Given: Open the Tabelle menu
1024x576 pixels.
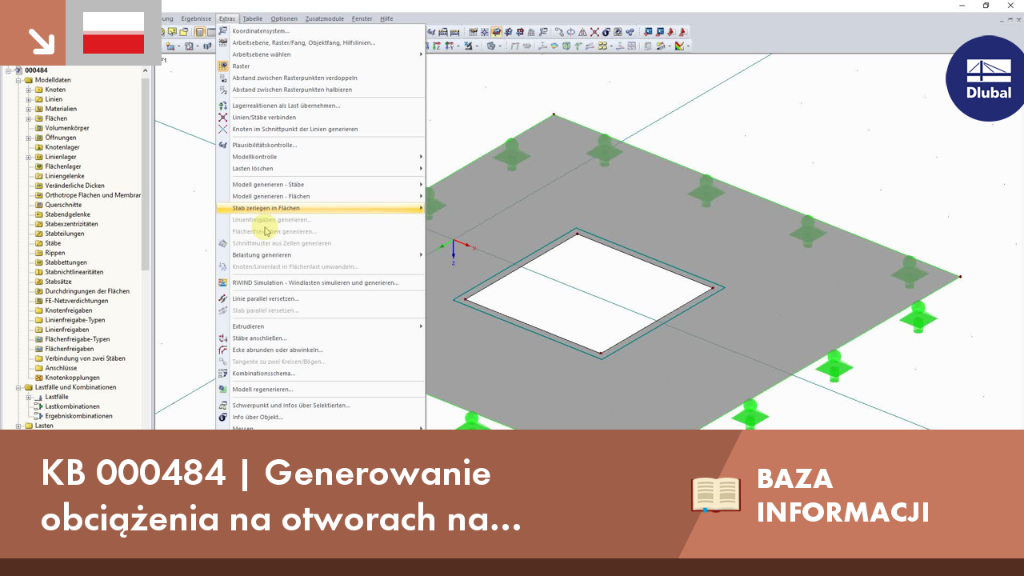Looking at the screenshot, I should (x=252, y=19).
